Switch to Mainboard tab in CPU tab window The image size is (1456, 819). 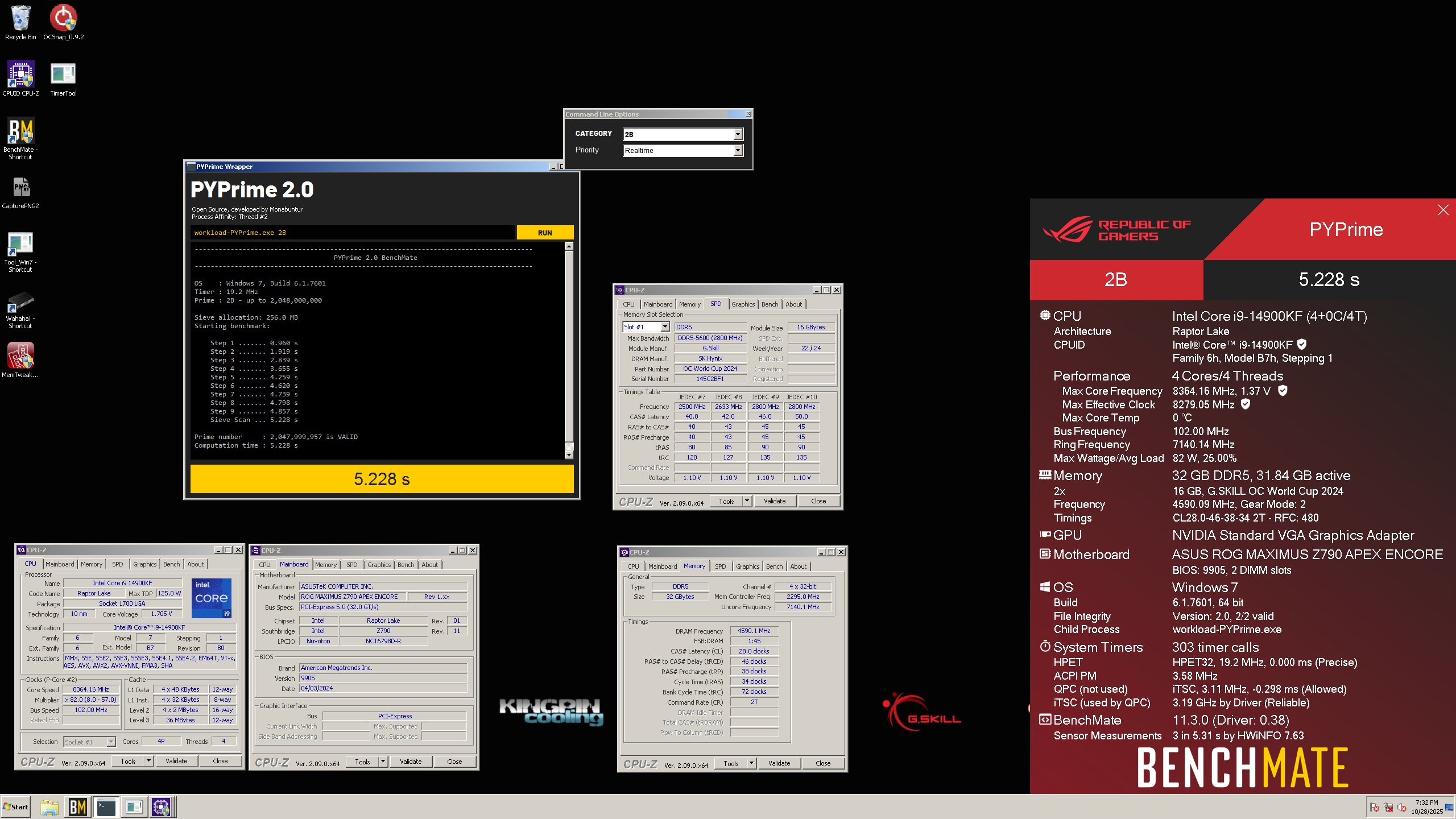click(60, 564)
